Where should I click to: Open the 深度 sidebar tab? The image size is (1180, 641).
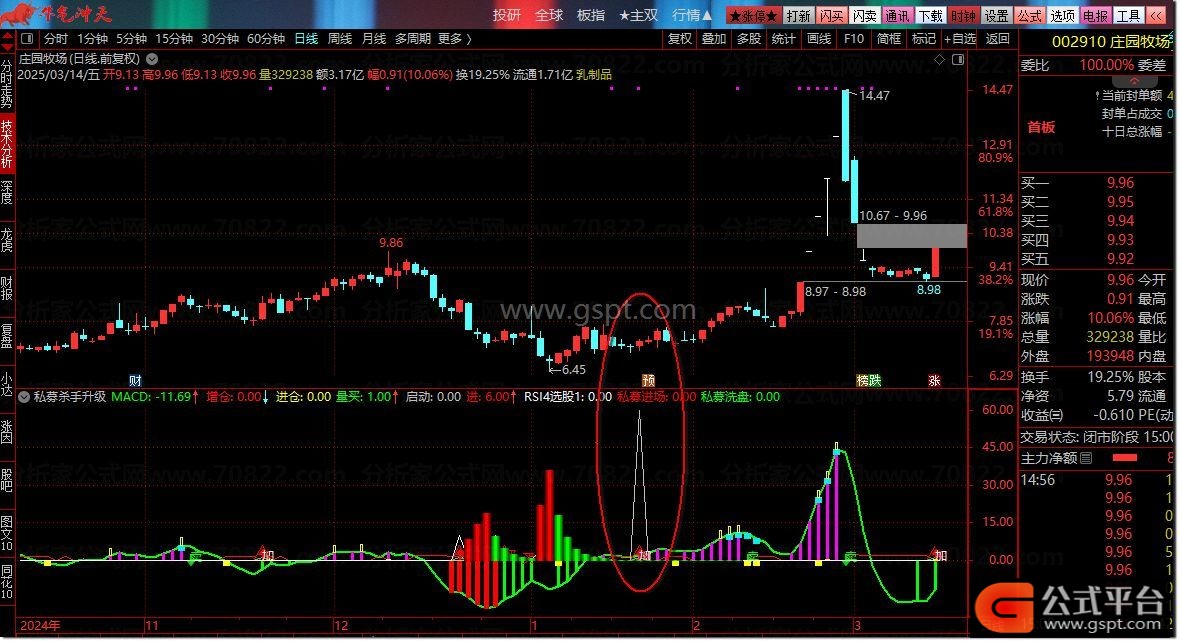tap(7, 192)
